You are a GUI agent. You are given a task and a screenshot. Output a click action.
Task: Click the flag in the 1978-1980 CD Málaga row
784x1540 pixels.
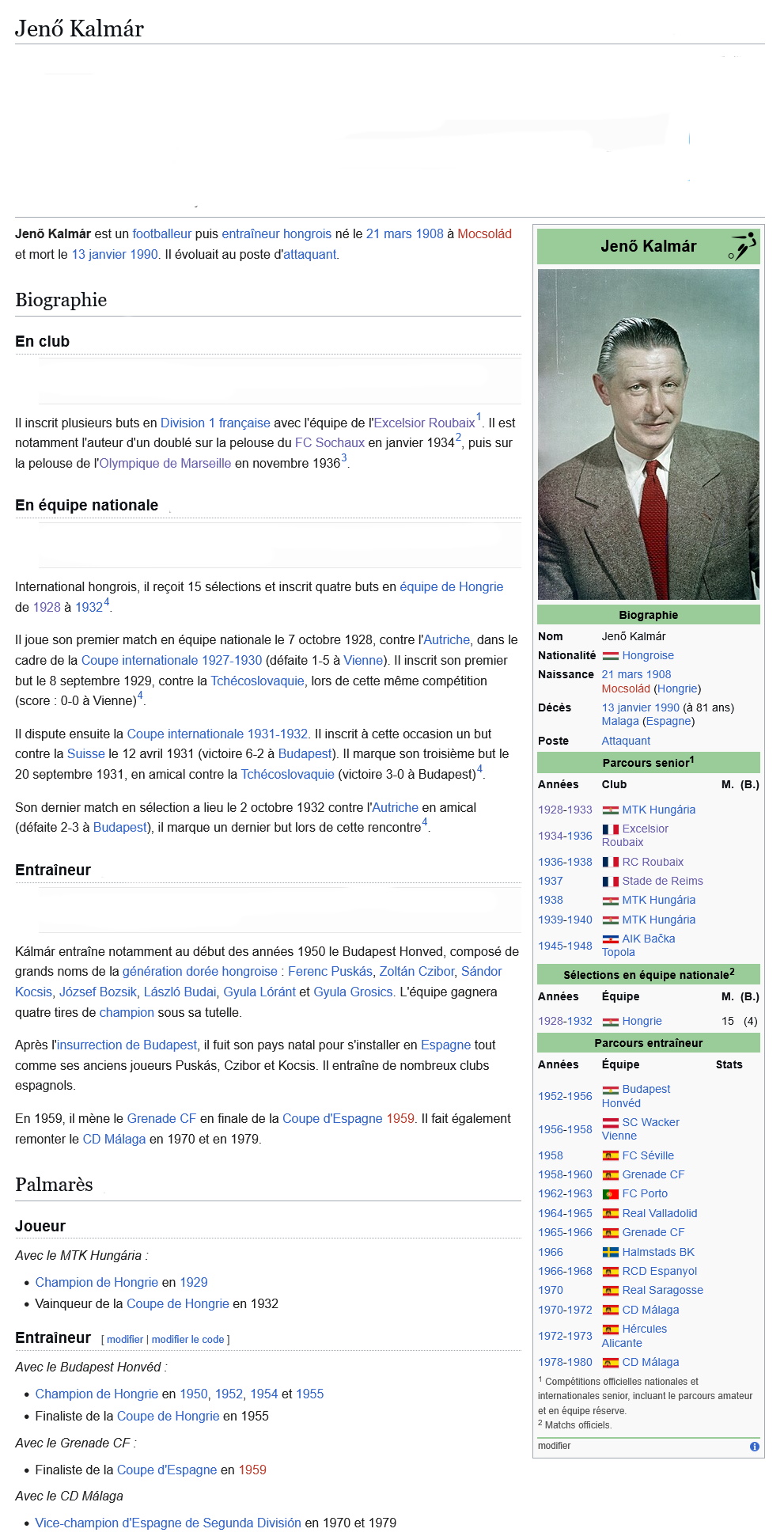point(610,1362)
